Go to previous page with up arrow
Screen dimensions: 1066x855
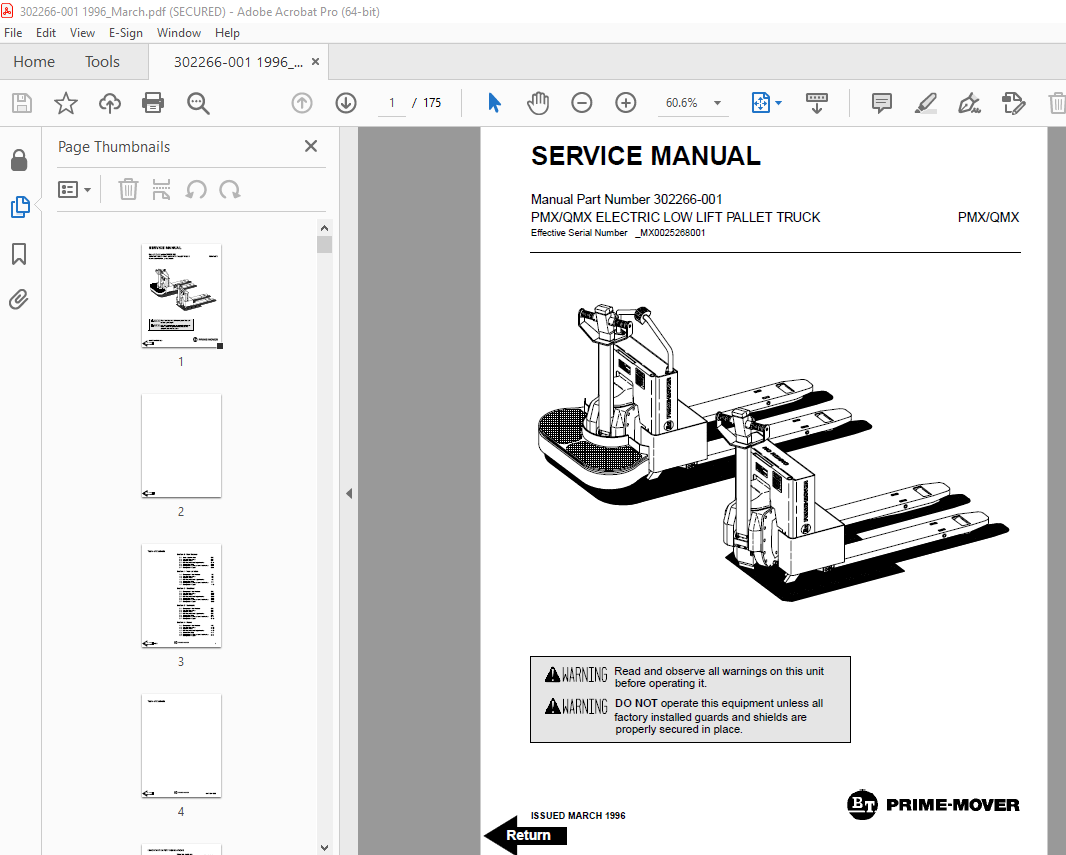pyautogui.click(x=302, y=103)
